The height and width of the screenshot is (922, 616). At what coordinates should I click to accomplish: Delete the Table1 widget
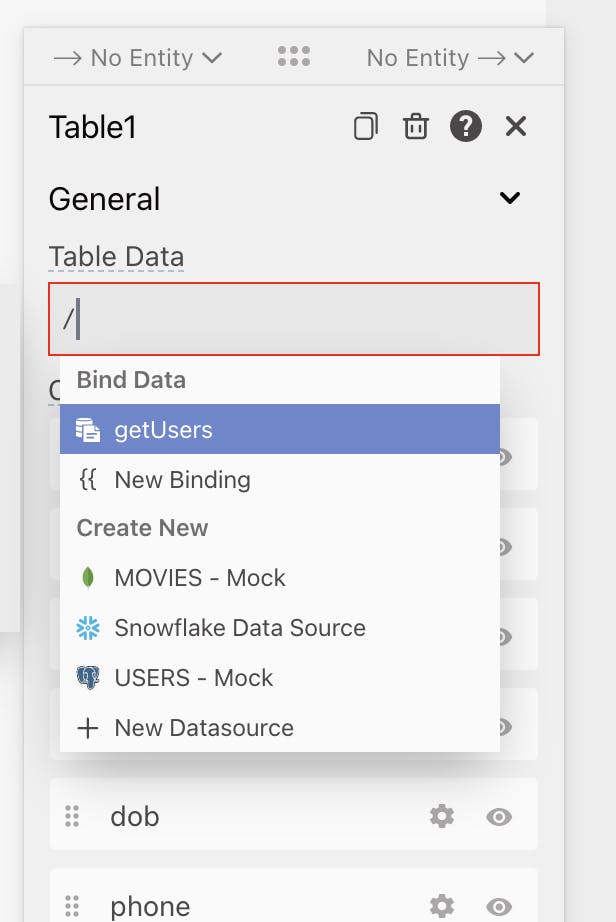tap(416, 127)
